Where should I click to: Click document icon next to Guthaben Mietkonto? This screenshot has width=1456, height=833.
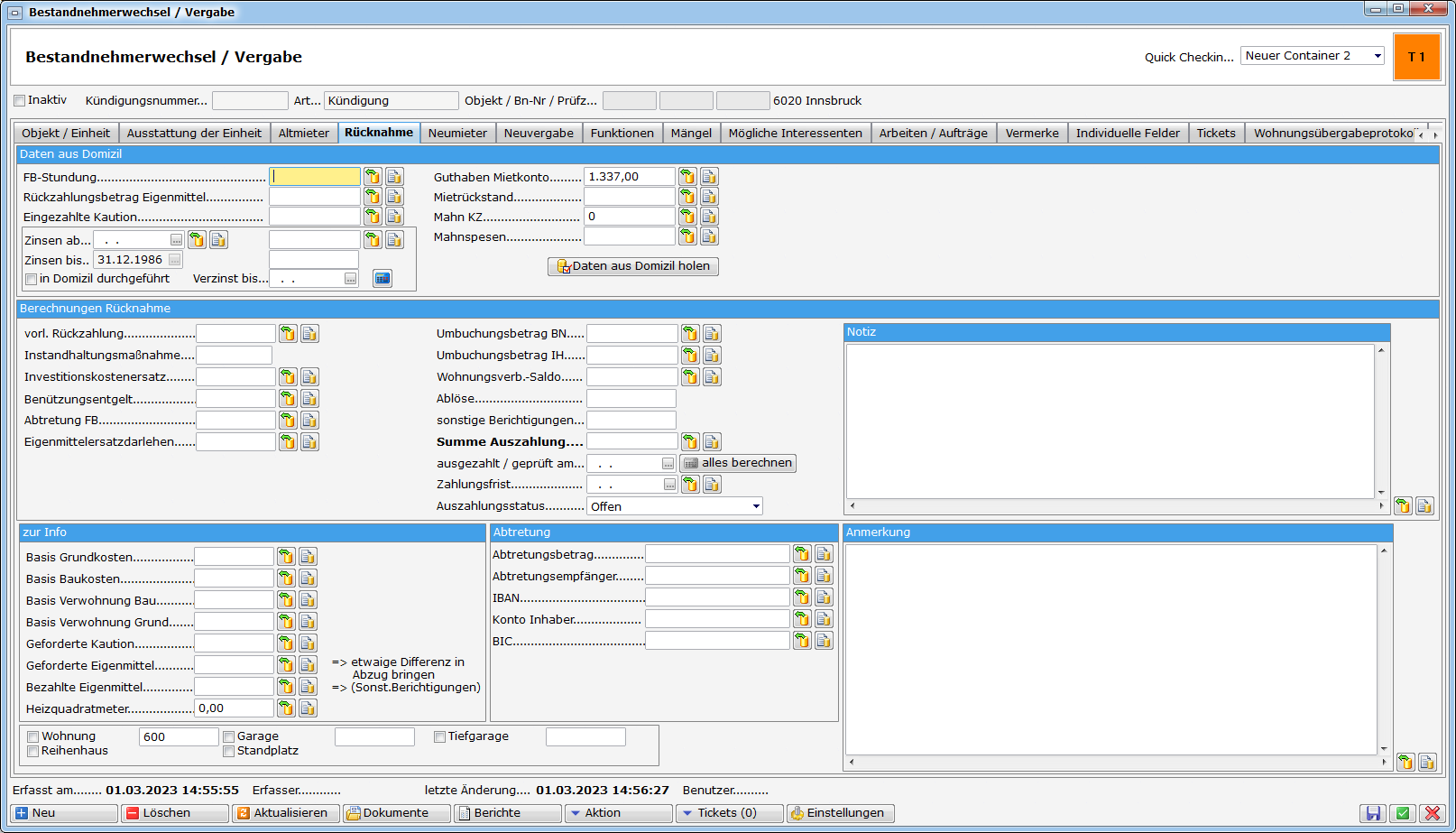coord(709,177)
